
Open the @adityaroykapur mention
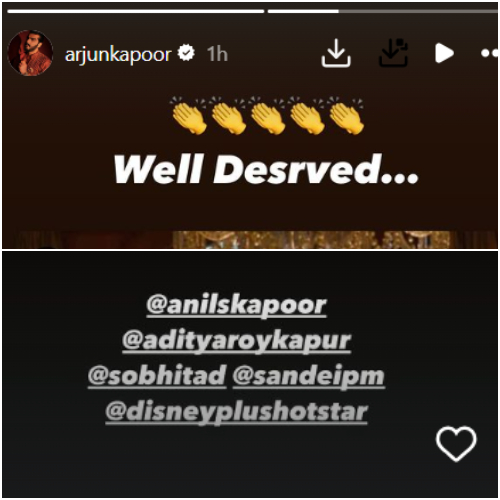(236, 341)
